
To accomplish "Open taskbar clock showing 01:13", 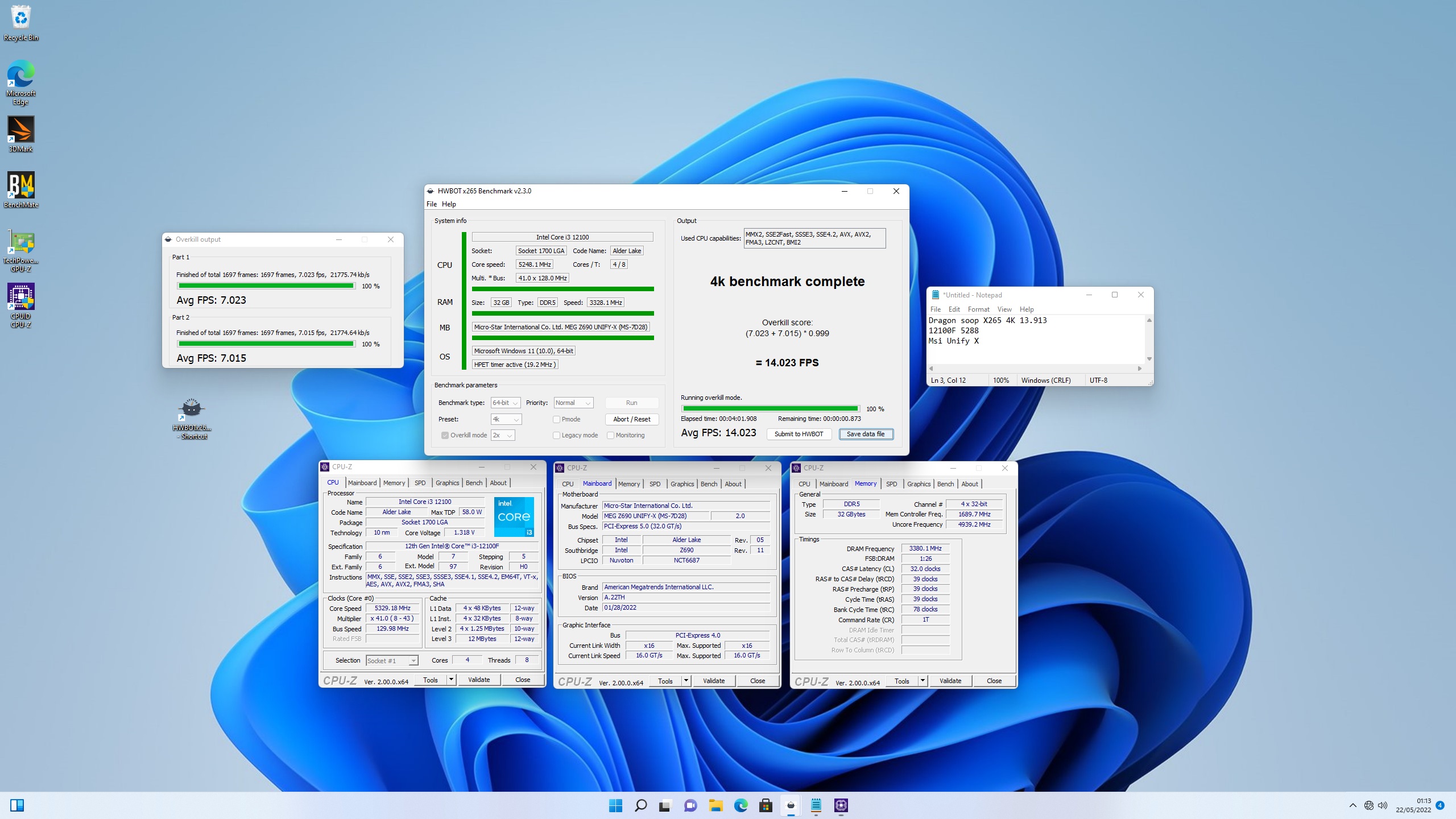I will click(x=1413, y=805).
